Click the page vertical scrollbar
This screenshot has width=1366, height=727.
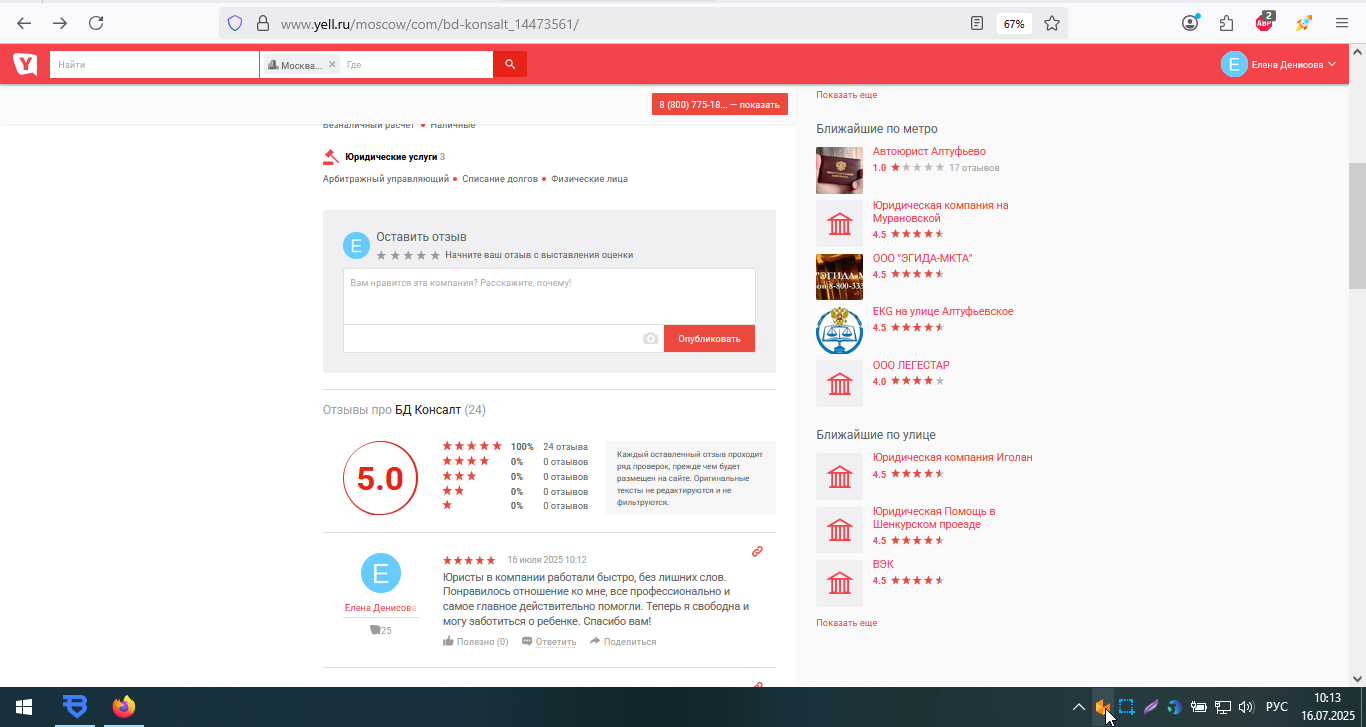click(x=1357, y=225)
